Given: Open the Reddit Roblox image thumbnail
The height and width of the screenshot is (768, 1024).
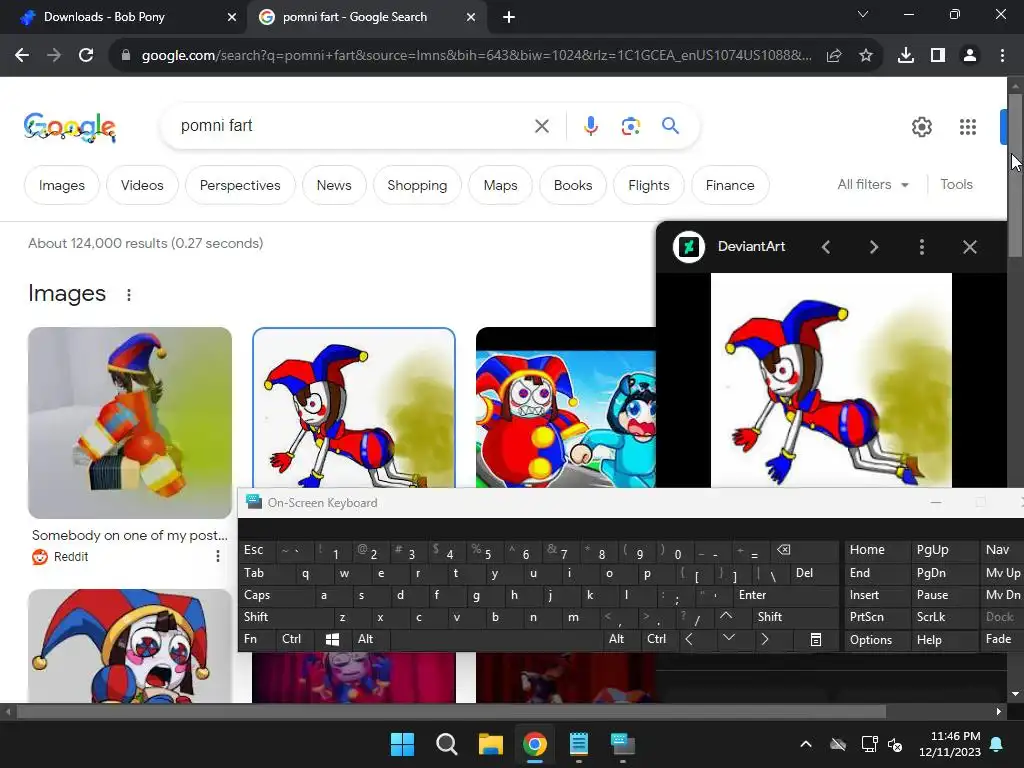Looking at the screenshot, I should (130, 423).
